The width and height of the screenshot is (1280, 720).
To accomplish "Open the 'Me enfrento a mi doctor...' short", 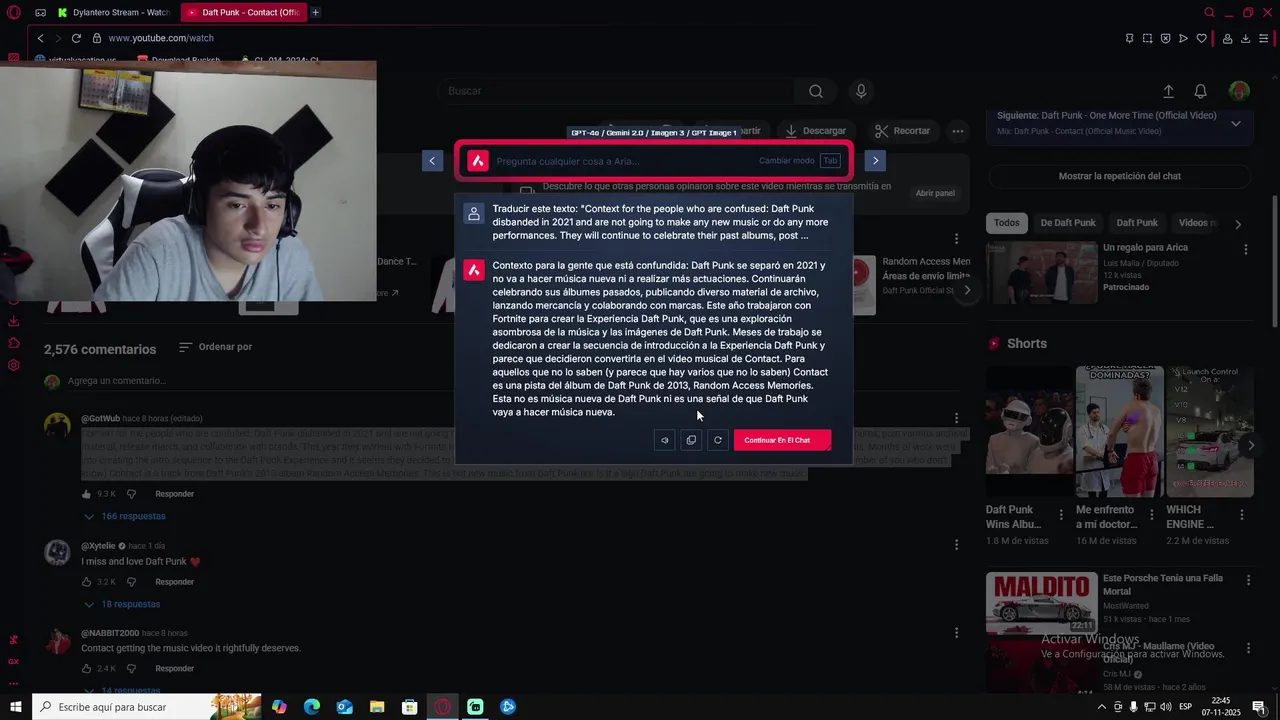I will point(1119,431).
